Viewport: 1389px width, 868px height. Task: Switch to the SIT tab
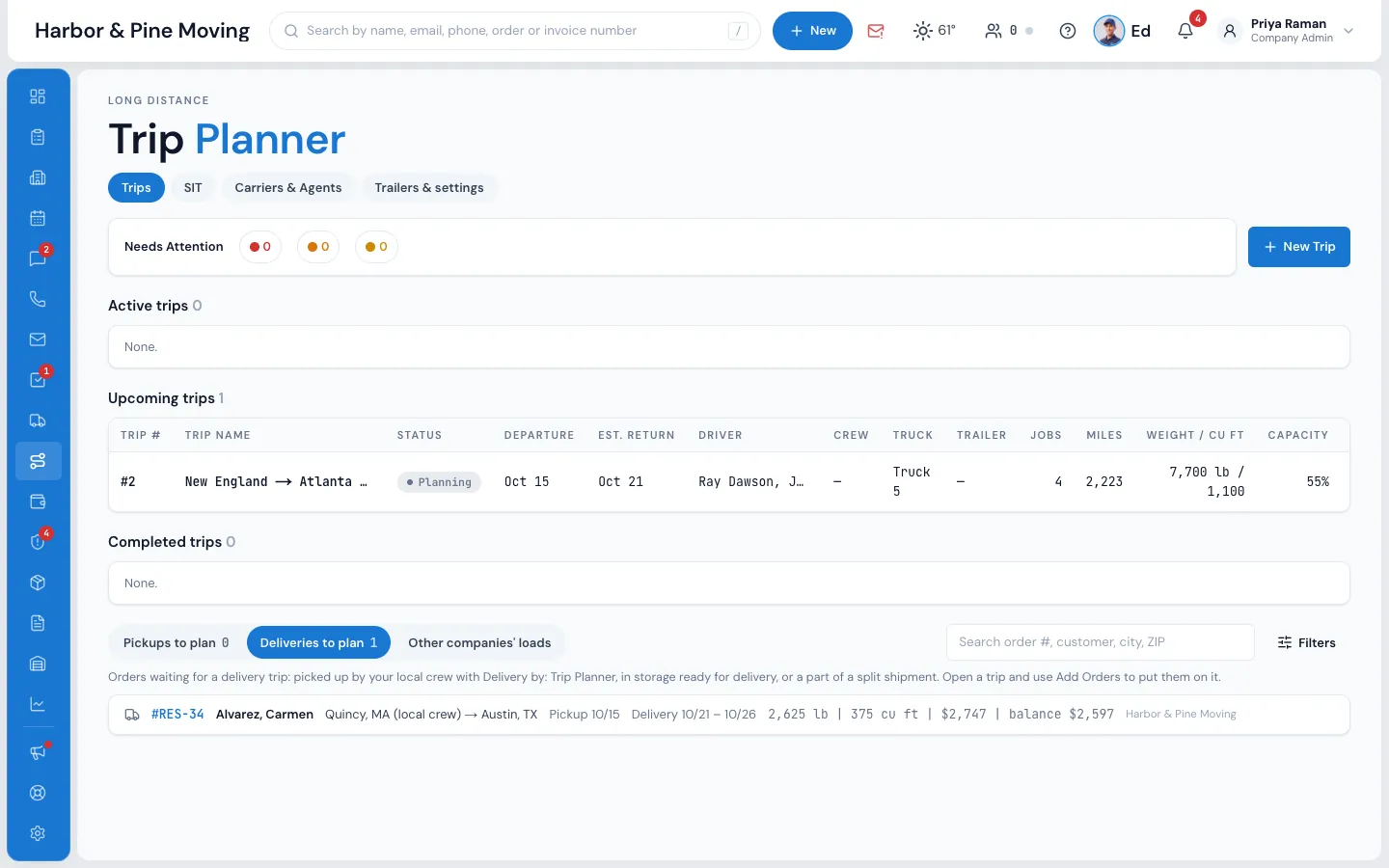coord(193,188)
